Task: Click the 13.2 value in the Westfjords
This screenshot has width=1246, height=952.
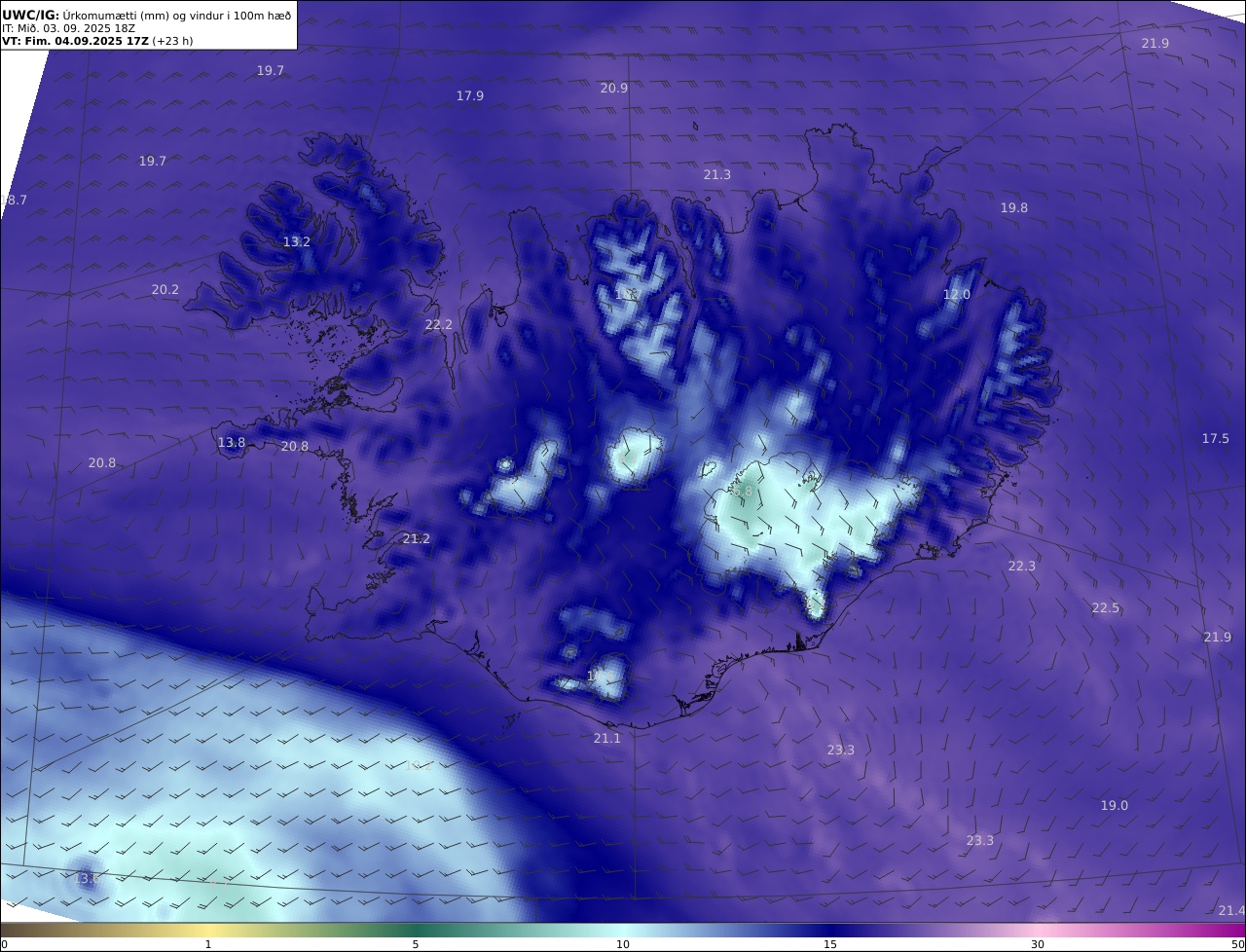Action: point(297,241)
